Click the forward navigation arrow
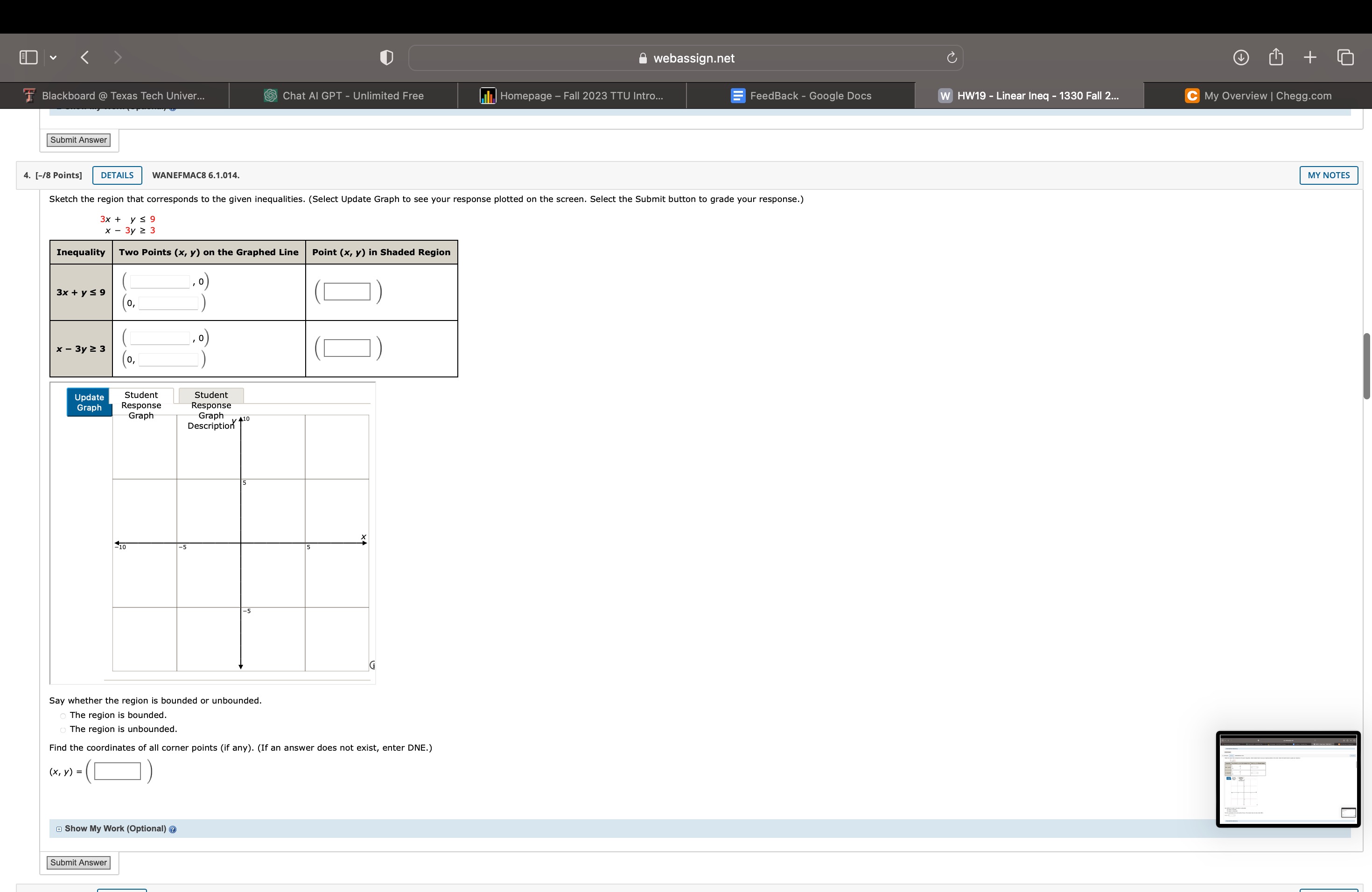This screenshot has width=1372, height=892. point(118,57)
